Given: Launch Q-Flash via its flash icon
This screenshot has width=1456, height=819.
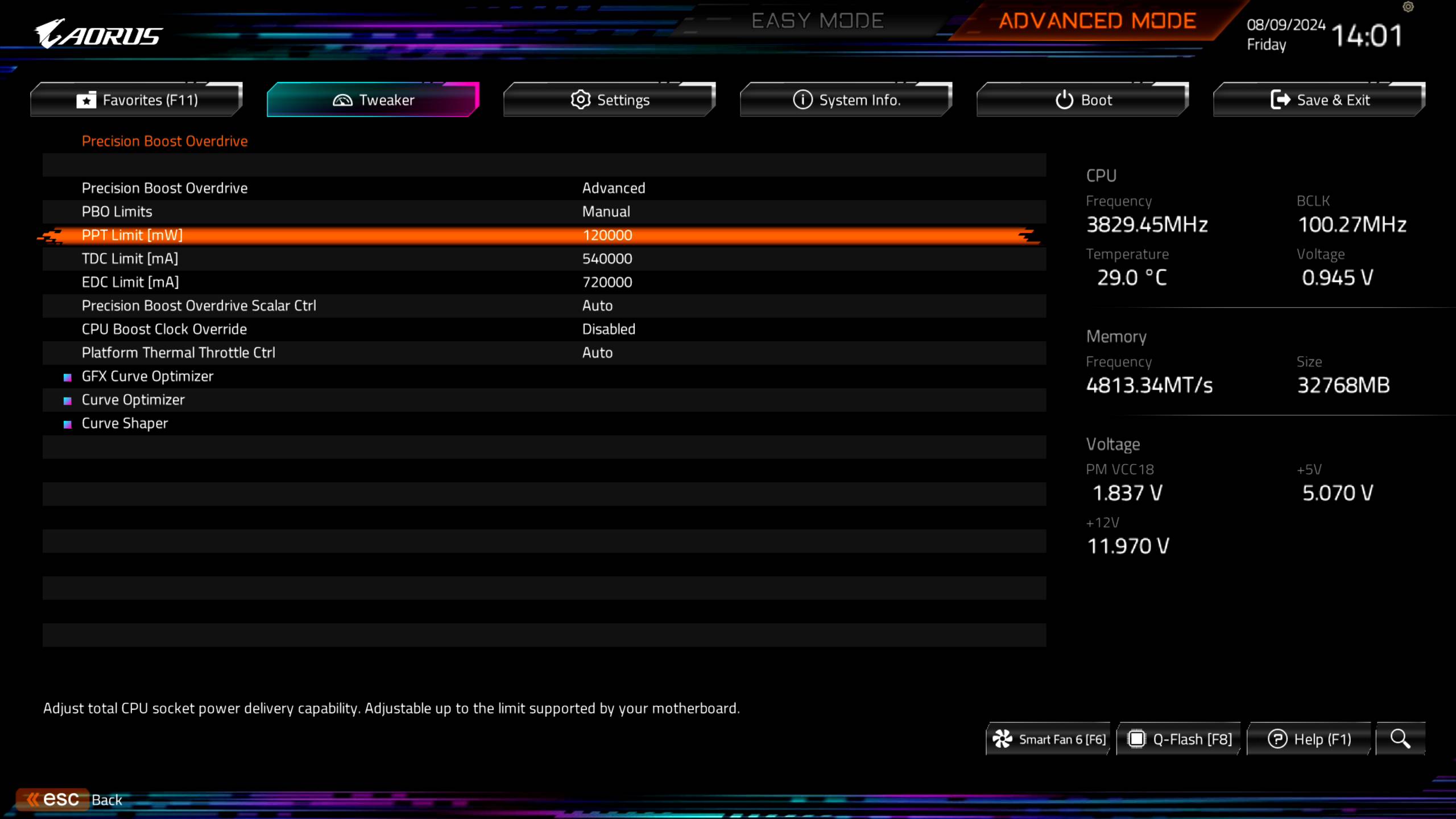Looking at the screenshot, I should 1137,738.
